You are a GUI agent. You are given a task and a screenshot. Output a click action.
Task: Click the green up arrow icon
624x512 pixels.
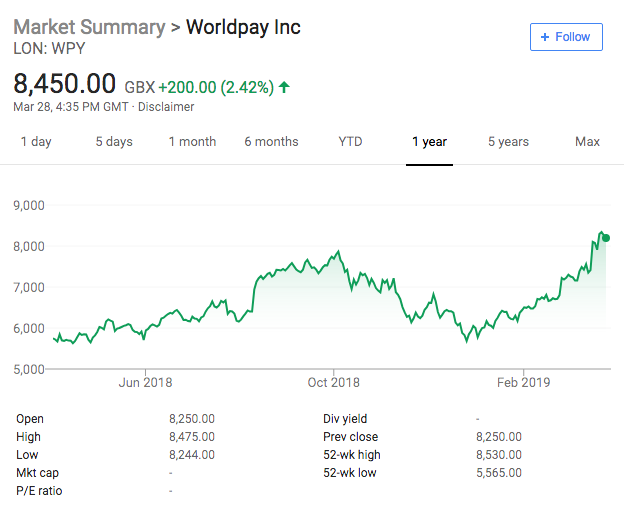284,87
